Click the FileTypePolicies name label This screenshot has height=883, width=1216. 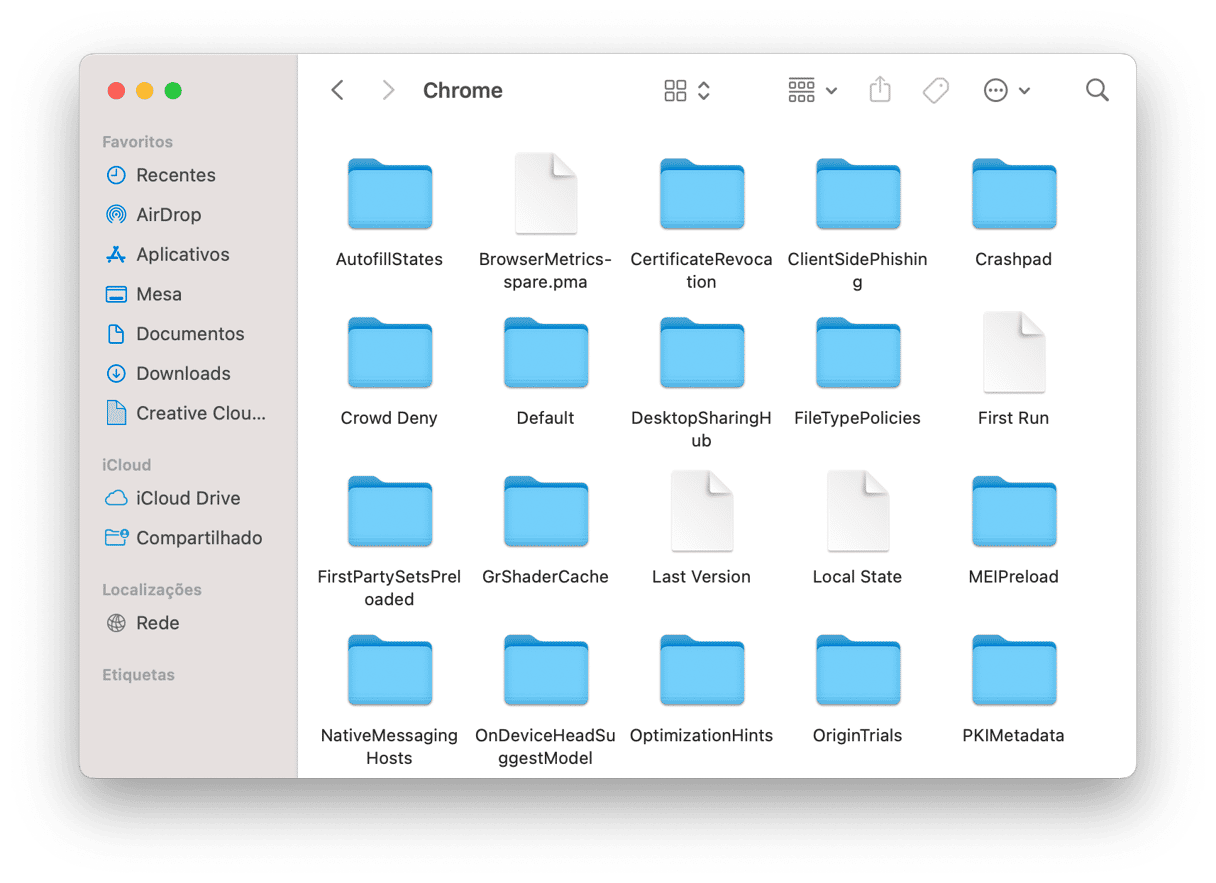858,418
